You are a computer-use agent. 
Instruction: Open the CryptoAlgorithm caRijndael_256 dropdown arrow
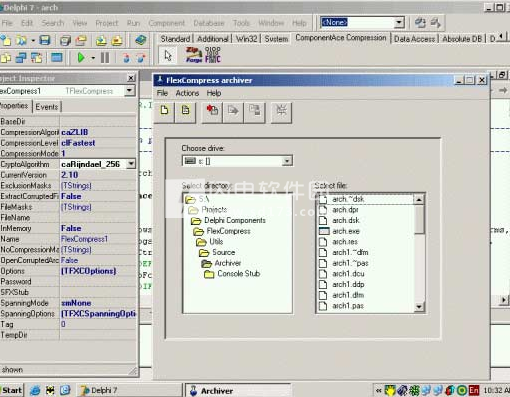pyautogui.click(x=131, y=164)
